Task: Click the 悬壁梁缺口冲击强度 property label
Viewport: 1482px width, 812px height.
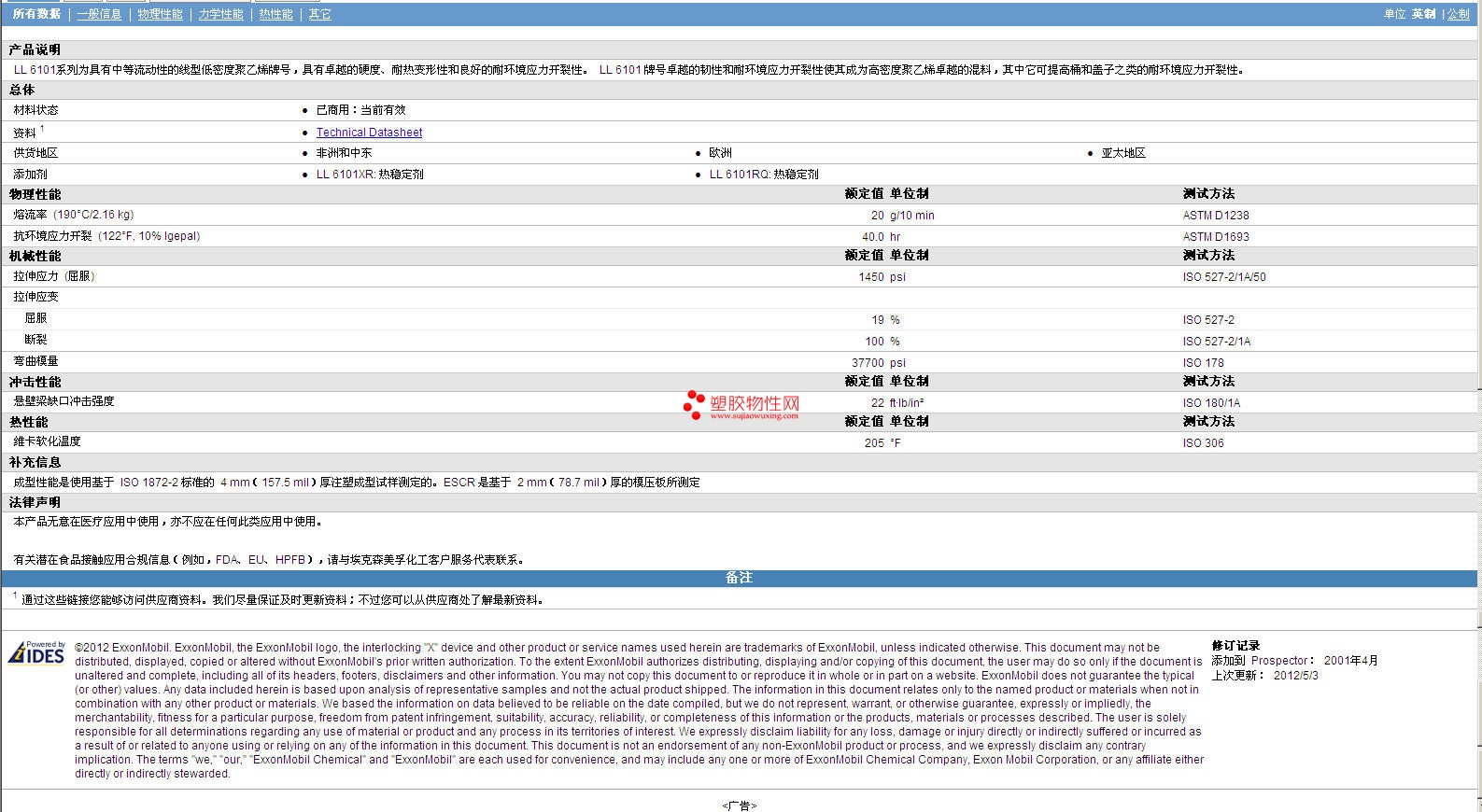Action: coord(64,401)
